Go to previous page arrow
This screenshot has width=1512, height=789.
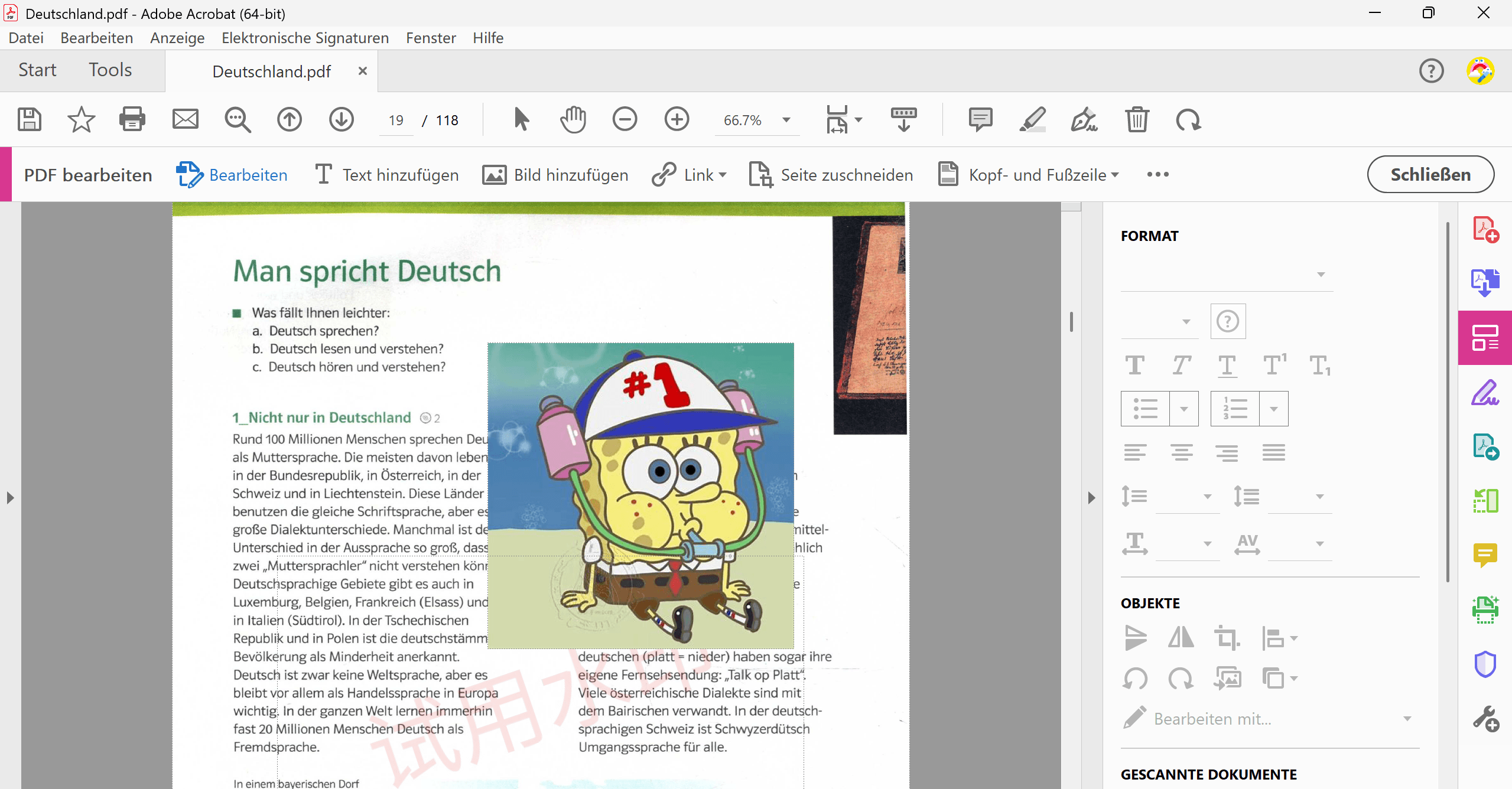point(290,120)
